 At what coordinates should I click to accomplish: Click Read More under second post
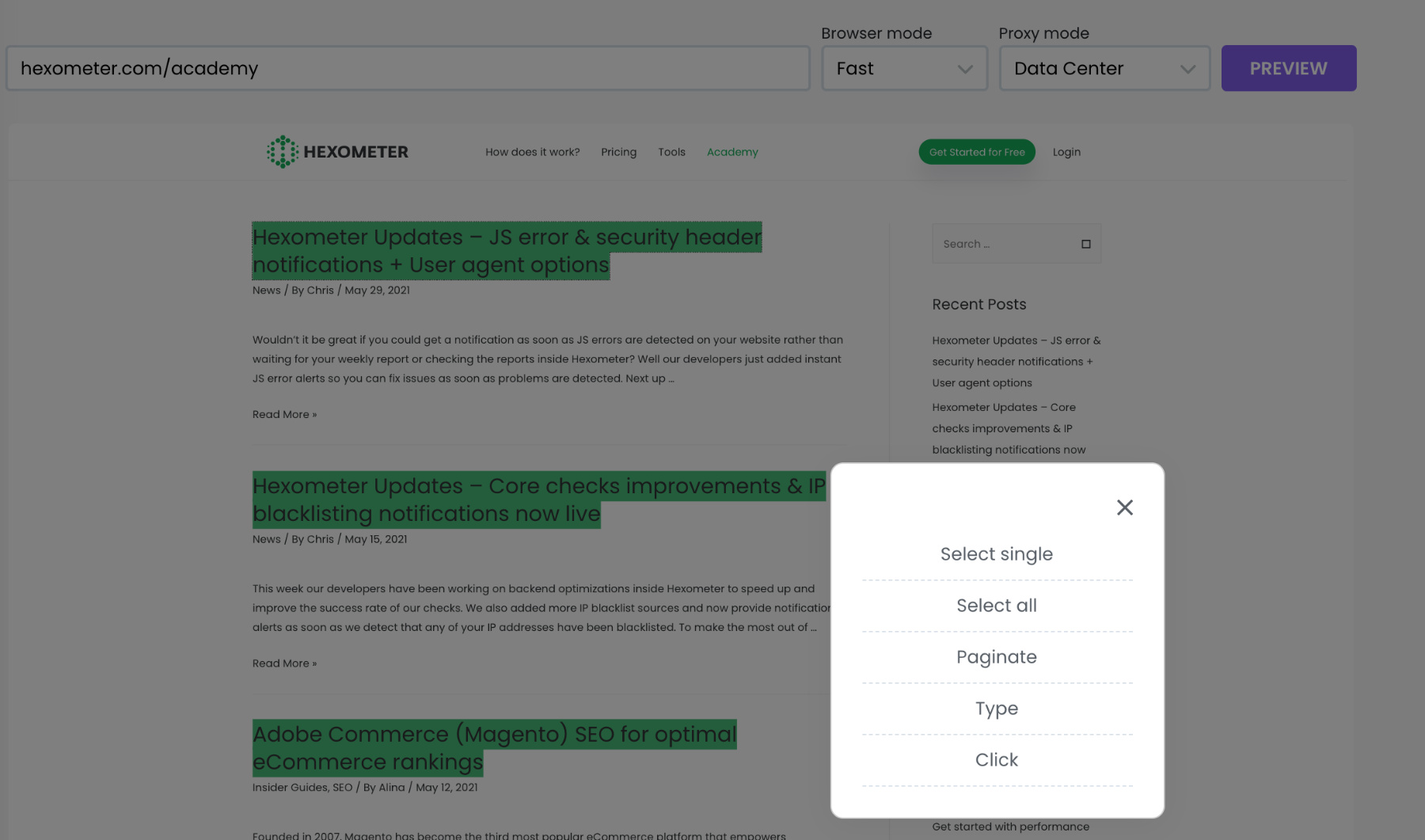tap(284, 663)
